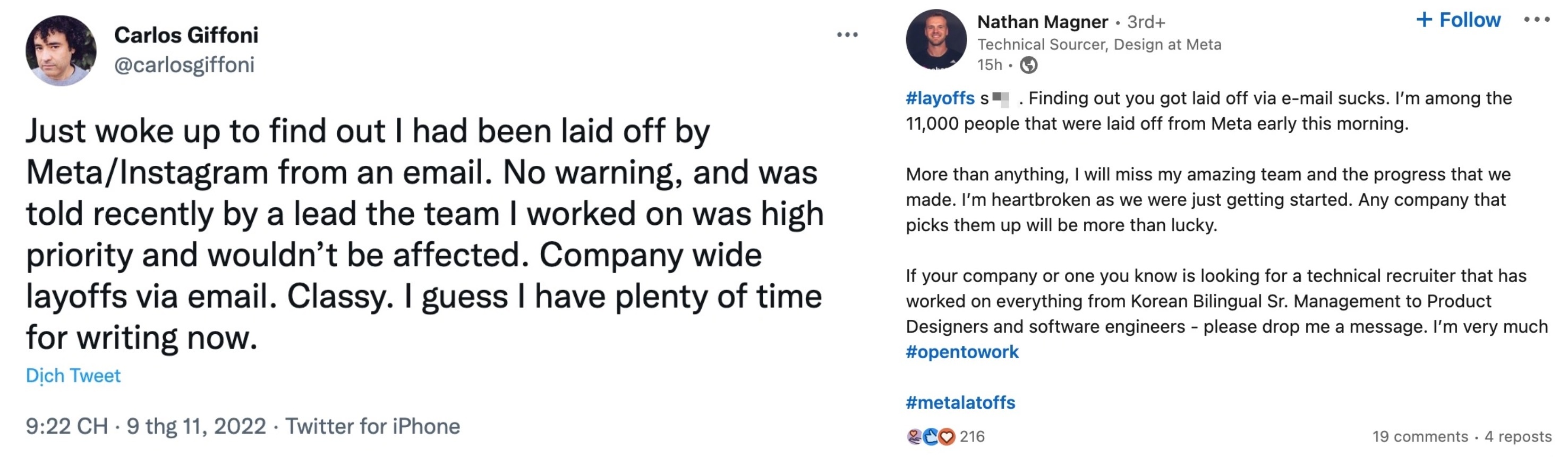Click the heart reaction icon
The width and height of the screenshot is (1568, 457).
point(947,436)
